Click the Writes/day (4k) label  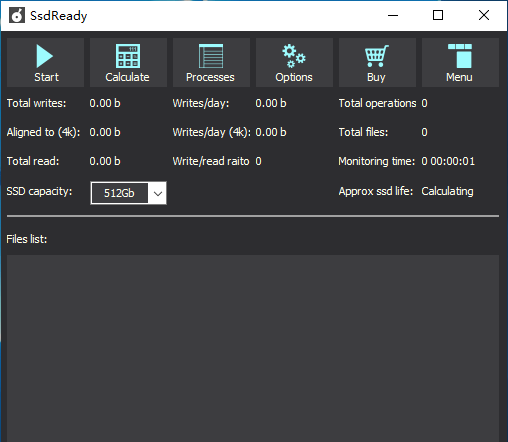212,132
